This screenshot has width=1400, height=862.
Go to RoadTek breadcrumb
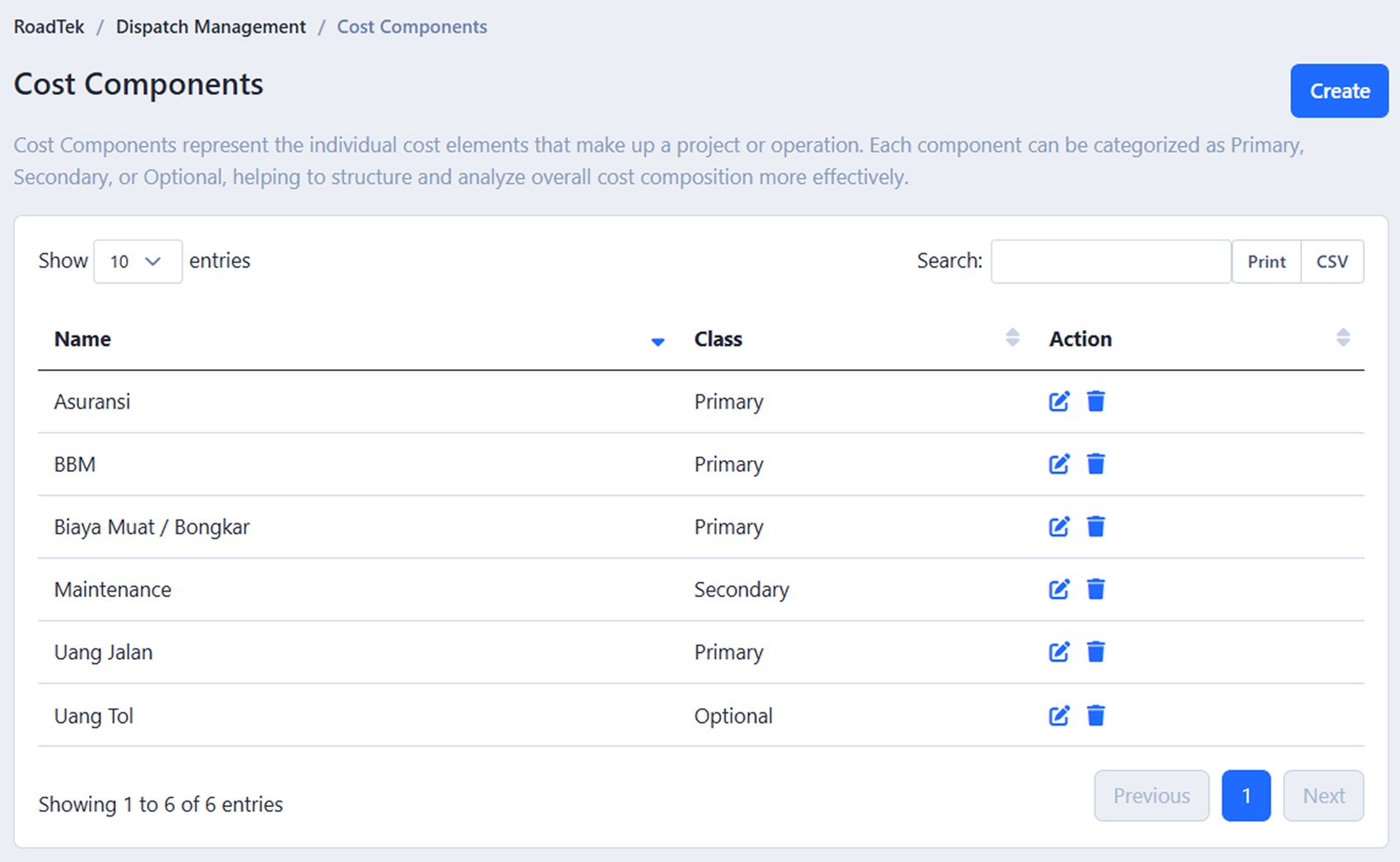tap(49, 27)
